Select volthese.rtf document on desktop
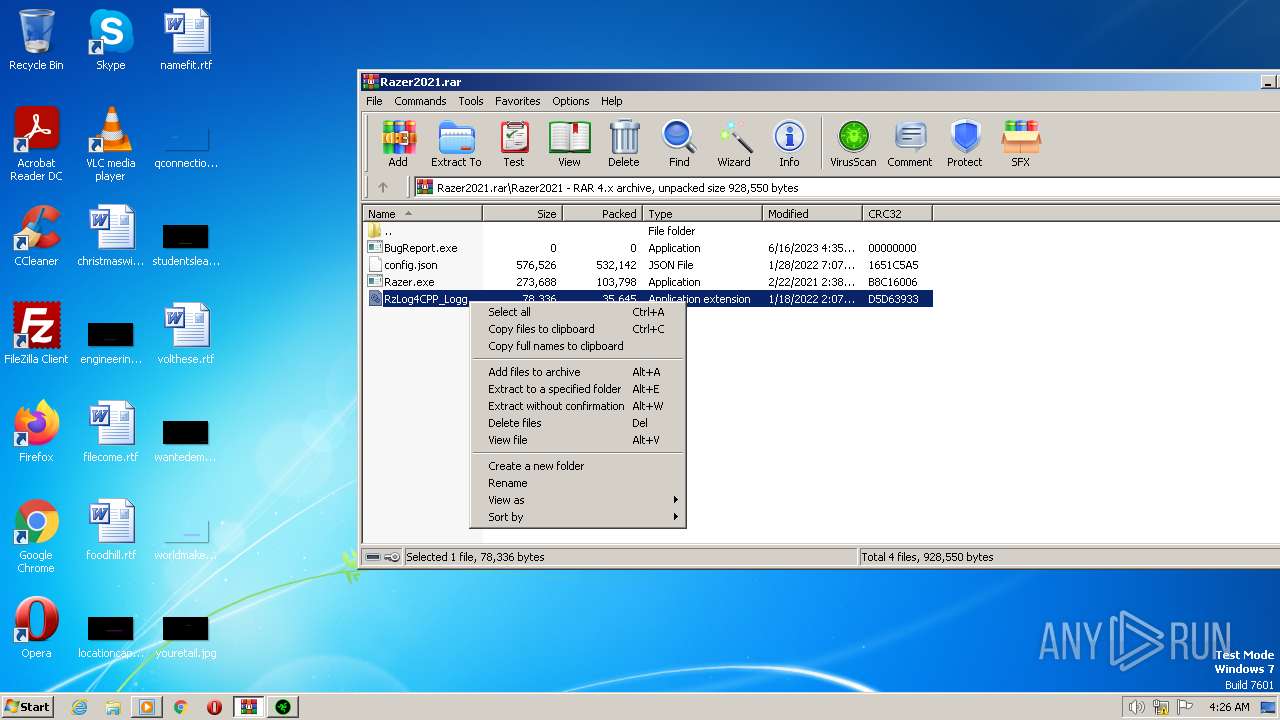Image resolution: width=1280 pixels, height=720 pixels. coord(186,334)
